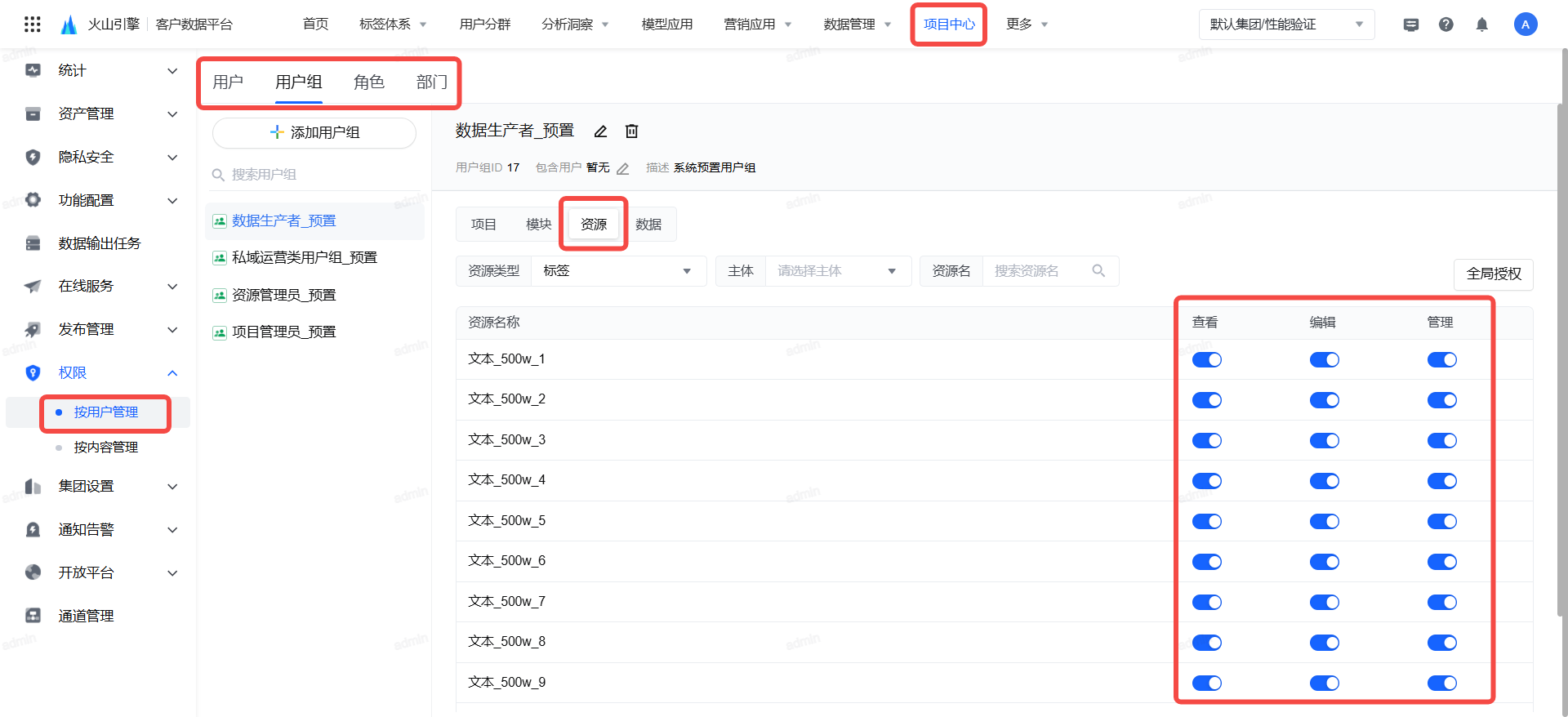Switch to the 用户 tab
1568x717 pixels.
click(x=228, y=82)
